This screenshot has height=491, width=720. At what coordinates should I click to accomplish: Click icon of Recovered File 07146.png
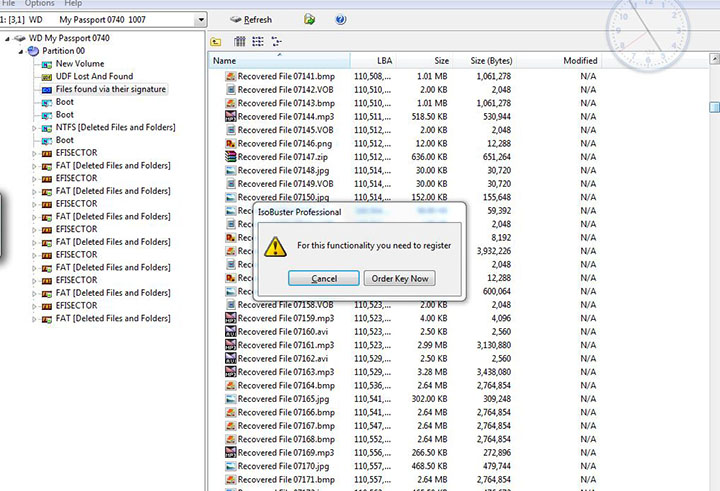pyautogui.click(x=231, y=143)
